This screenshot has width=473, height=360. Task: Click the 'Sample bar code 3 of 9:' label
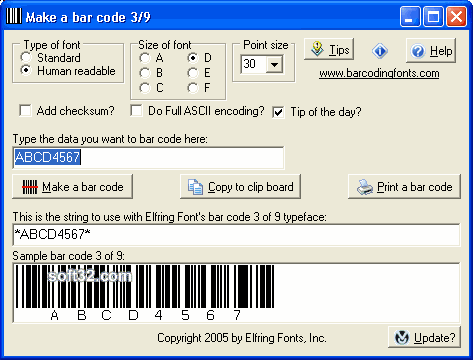click(69, 256)
